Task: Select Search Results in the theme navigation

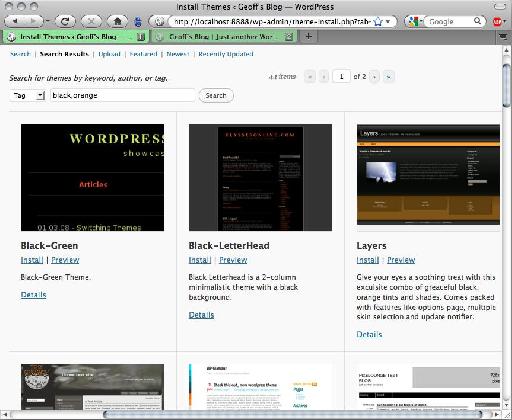Action: pyautogui.click(x=64, y=54)
